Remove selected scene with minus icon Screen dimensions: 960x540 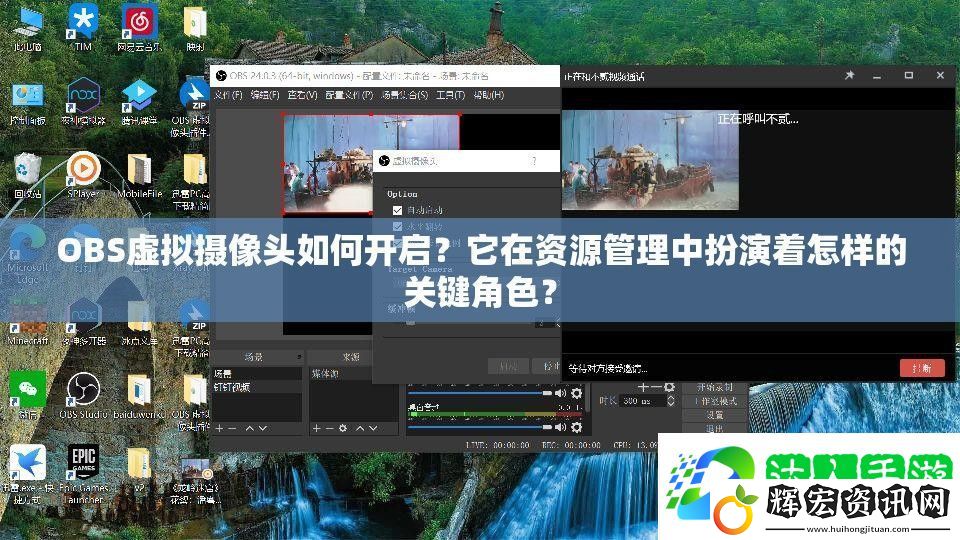point(233,429)
